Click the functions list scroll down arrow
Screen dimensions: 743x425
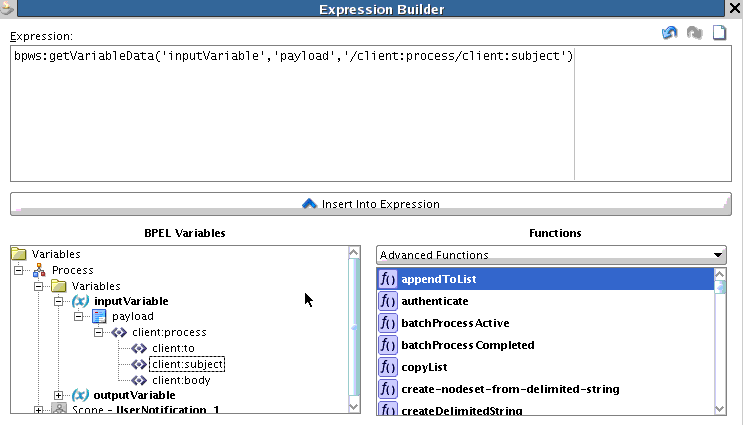(x=720, y=409)
